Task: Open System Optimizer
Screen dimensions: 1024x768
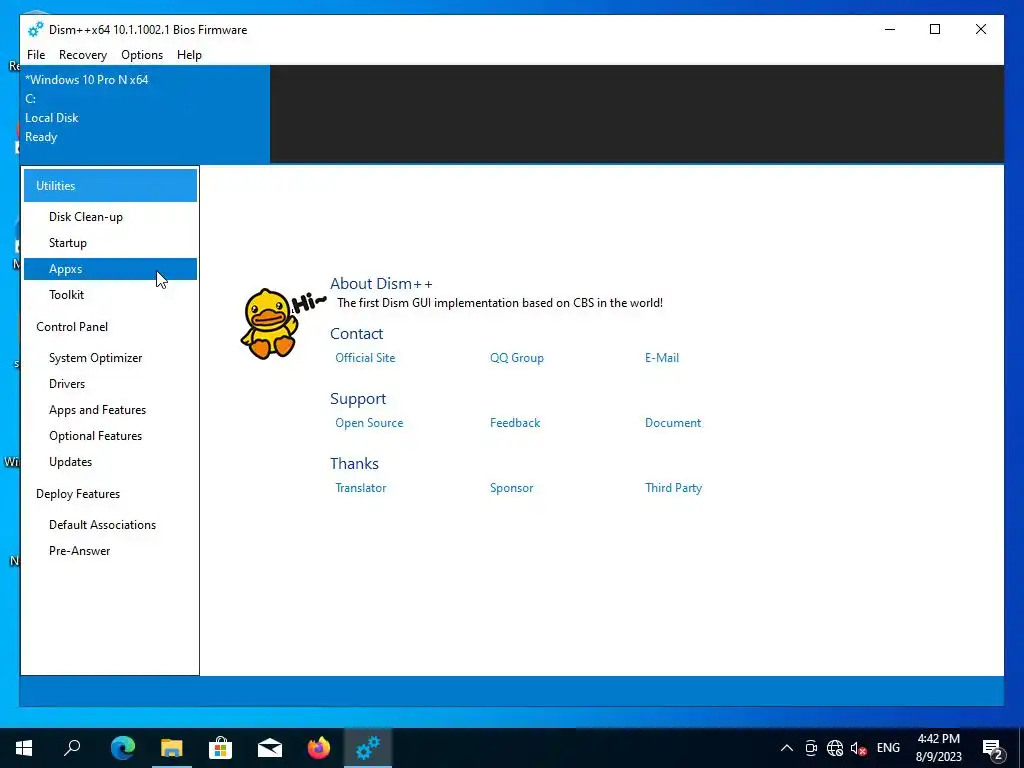Action: pyautogui.click(x=110, y=358)
